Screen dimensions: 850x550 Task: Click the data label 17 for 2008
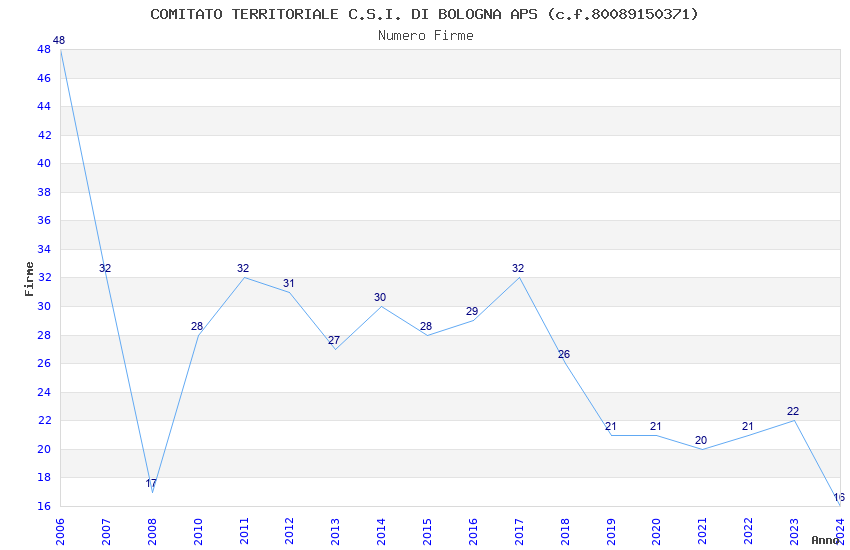click(x=151, y=483)
